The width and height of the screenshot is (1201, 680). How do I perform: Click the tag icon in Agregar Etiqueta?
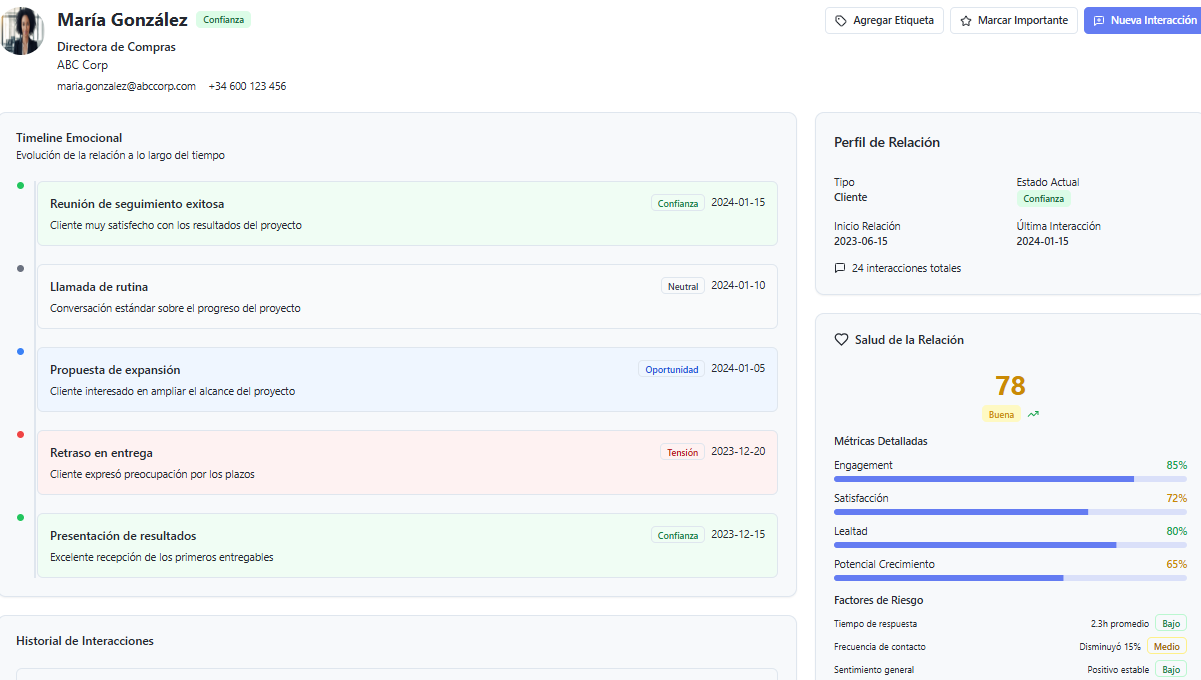point(841,21)
